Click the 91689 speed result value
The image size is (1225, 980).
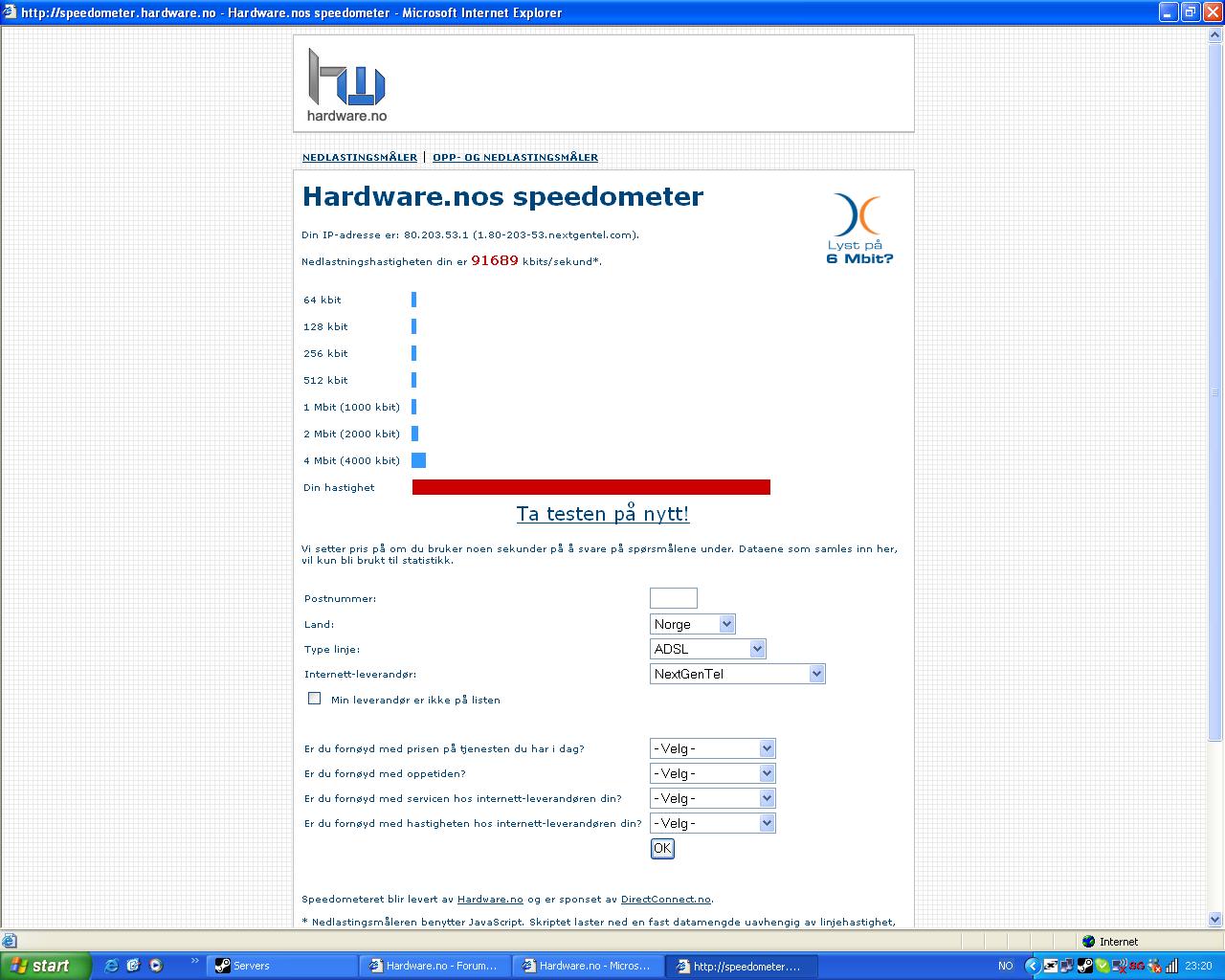[495, 260]
